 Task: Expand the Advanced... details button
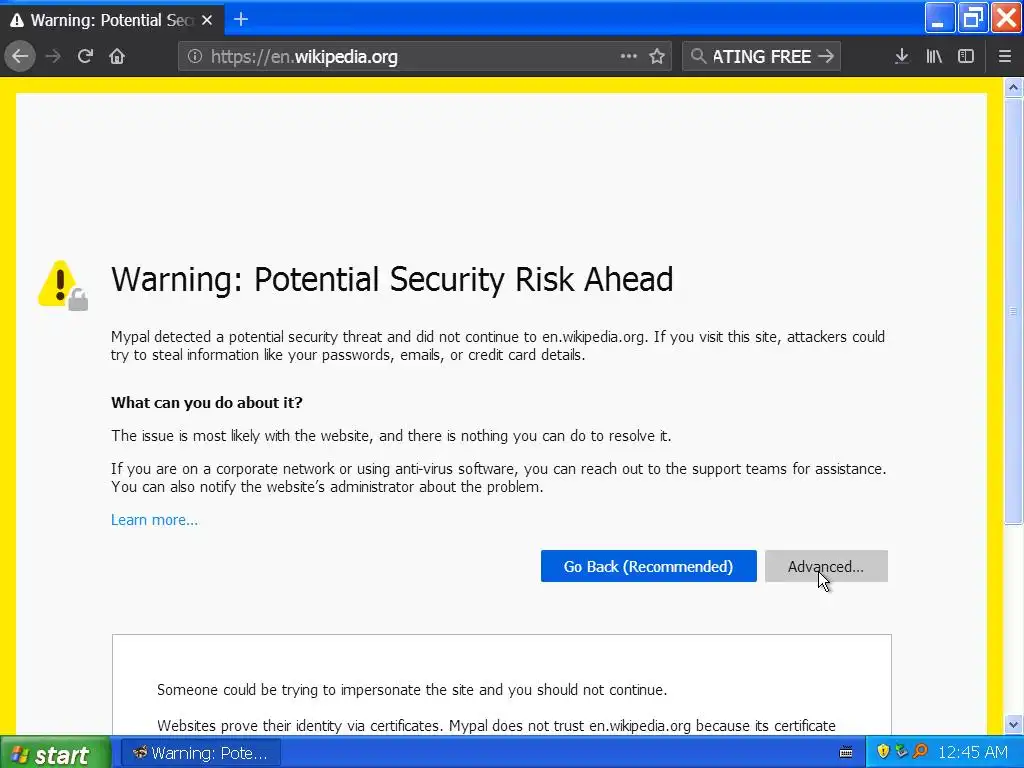click(826, 566)
